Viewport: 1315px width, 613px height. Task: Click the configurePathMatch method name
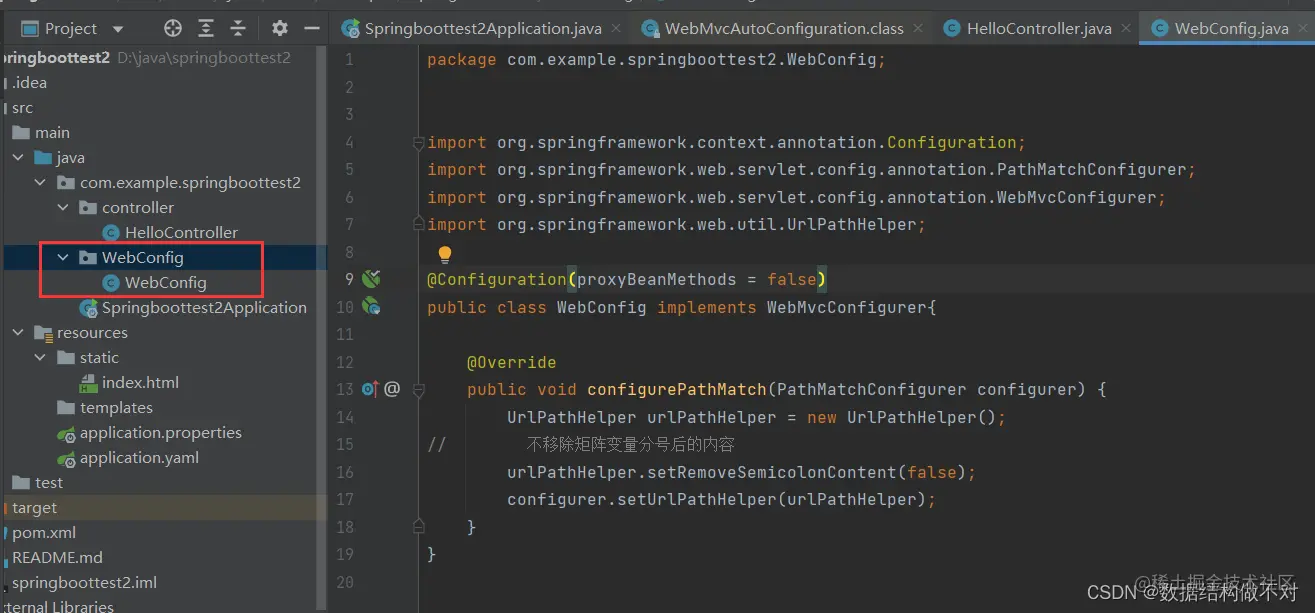click(677, 389)
